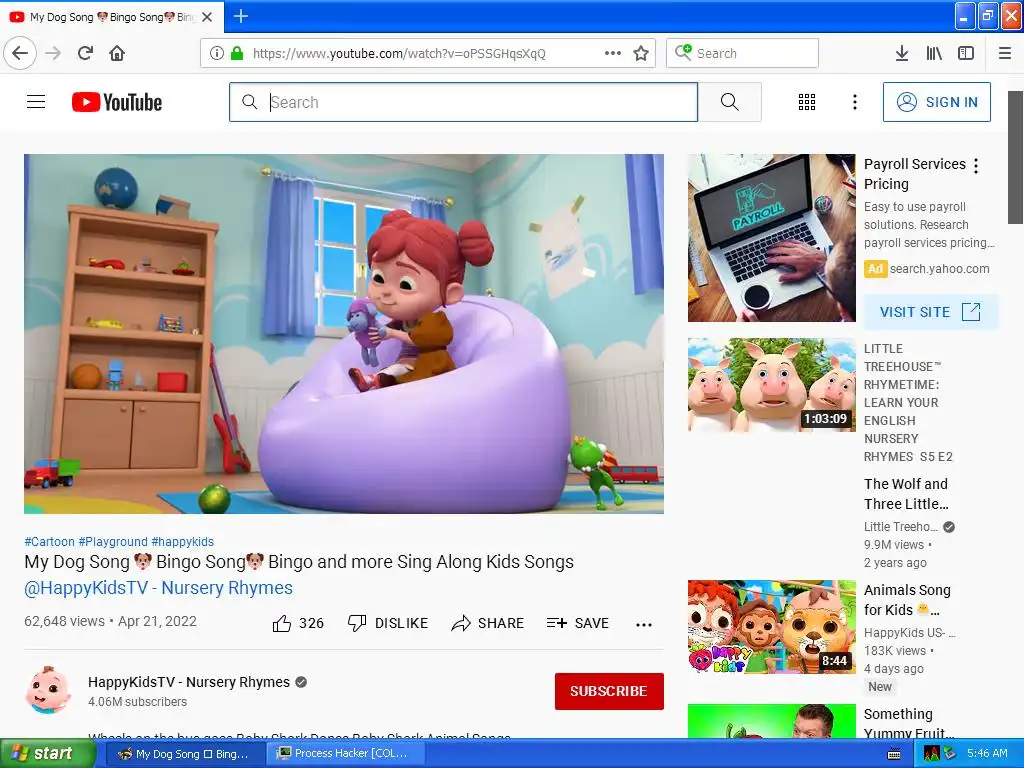Screen dimensions: 1024x768
Task: Switch to Process Hacker taskbar window
Action: (x=345, y=754)
